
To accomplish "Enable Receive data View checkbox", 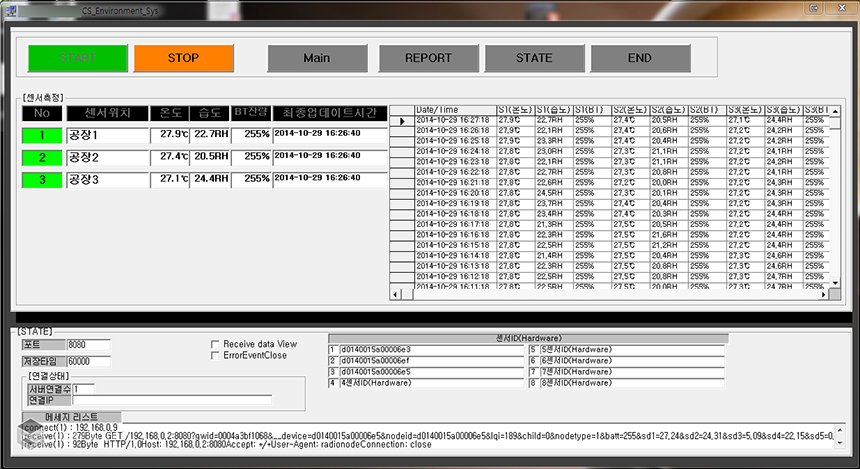I will (215, 344).
